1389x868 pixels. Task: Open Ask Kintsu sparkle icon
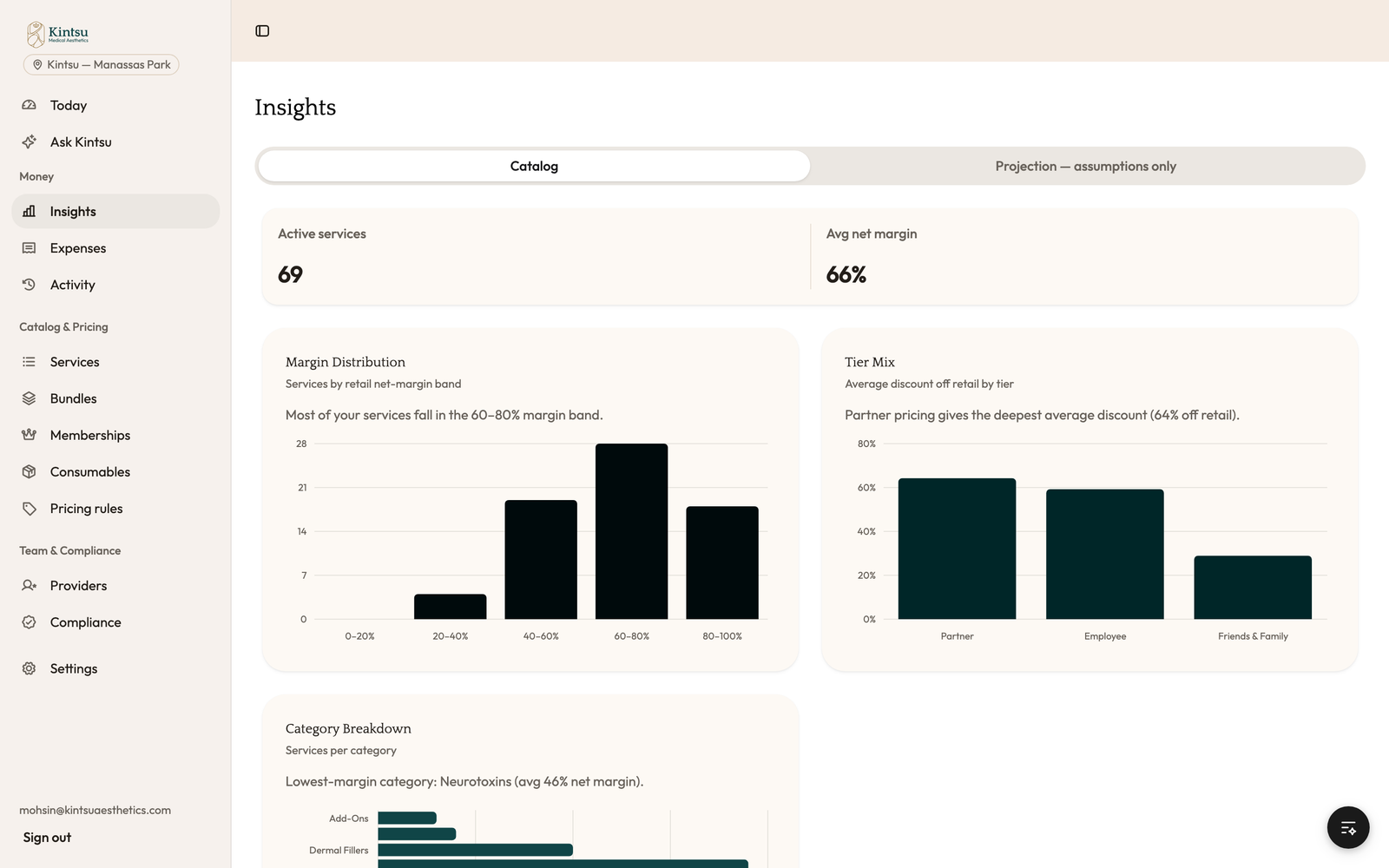(29, 141)
